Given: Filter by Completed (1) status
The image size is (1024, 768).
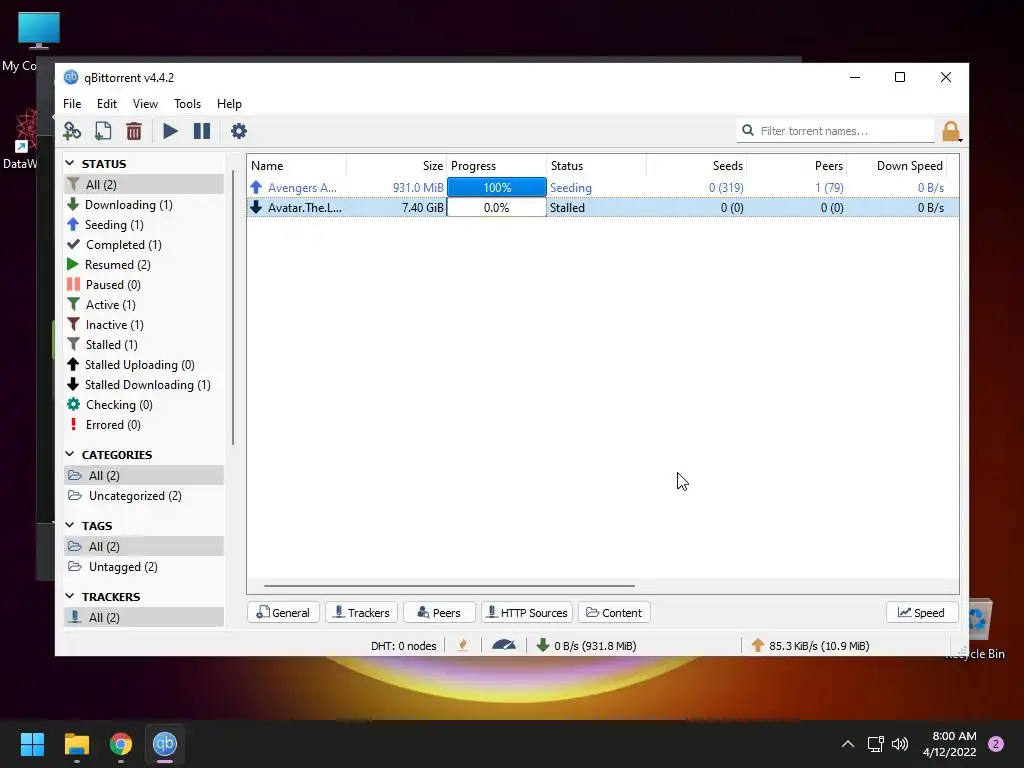Looking at the screenshot, I should point(144,245).
